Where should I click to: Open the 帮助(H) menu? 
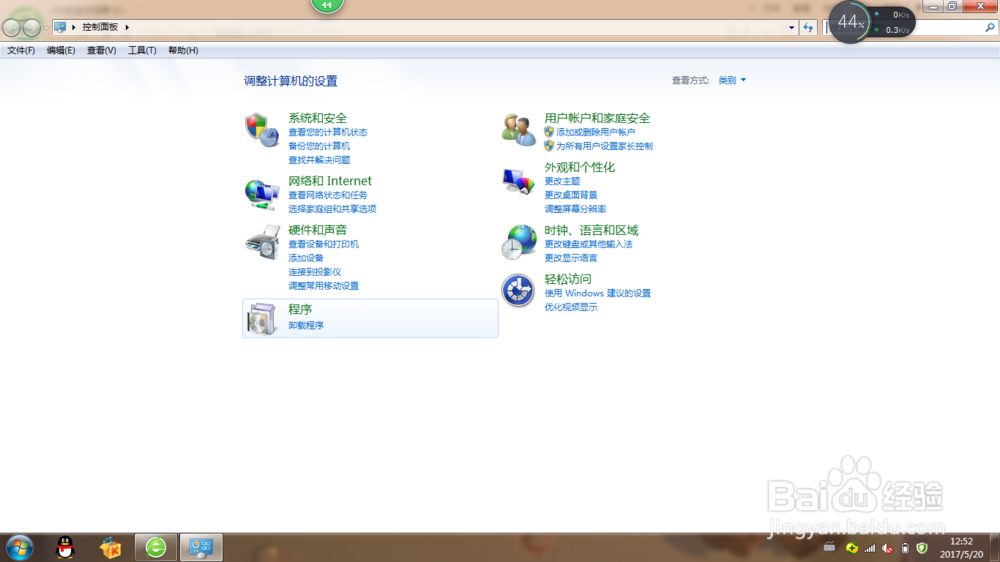[x=183, y=50]
